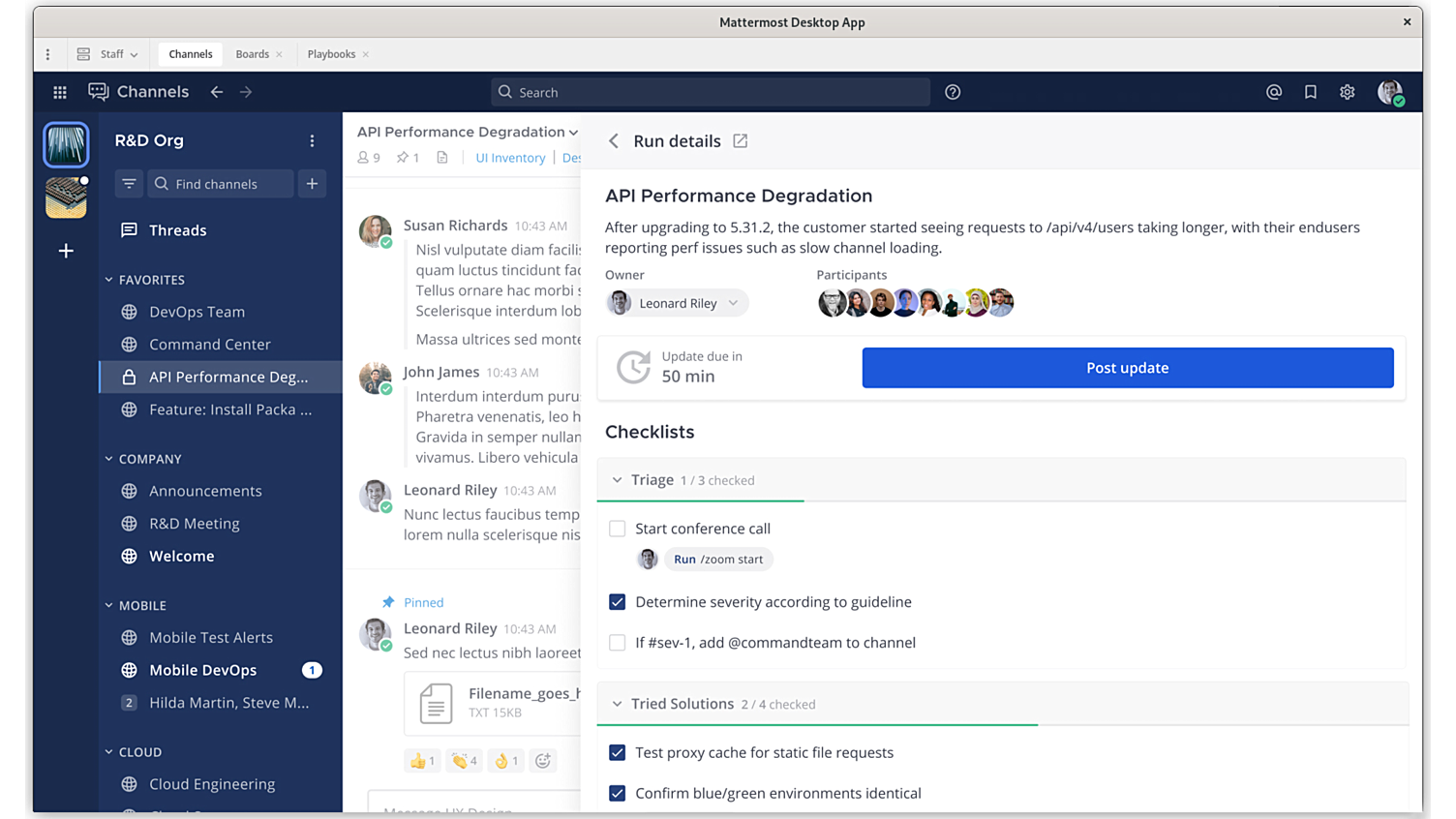
Task: Go back using the history back arrow
Action: (217, 92)
